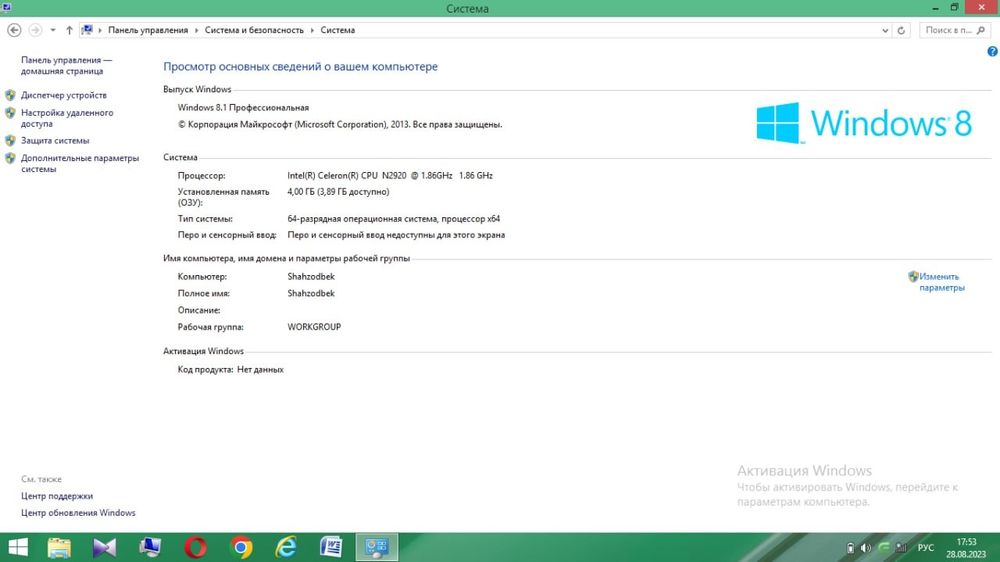Click the system icon in the title bar
The width and height of the screenshot is (1000, 562).
pyautogui.click(x=7, y=7)
